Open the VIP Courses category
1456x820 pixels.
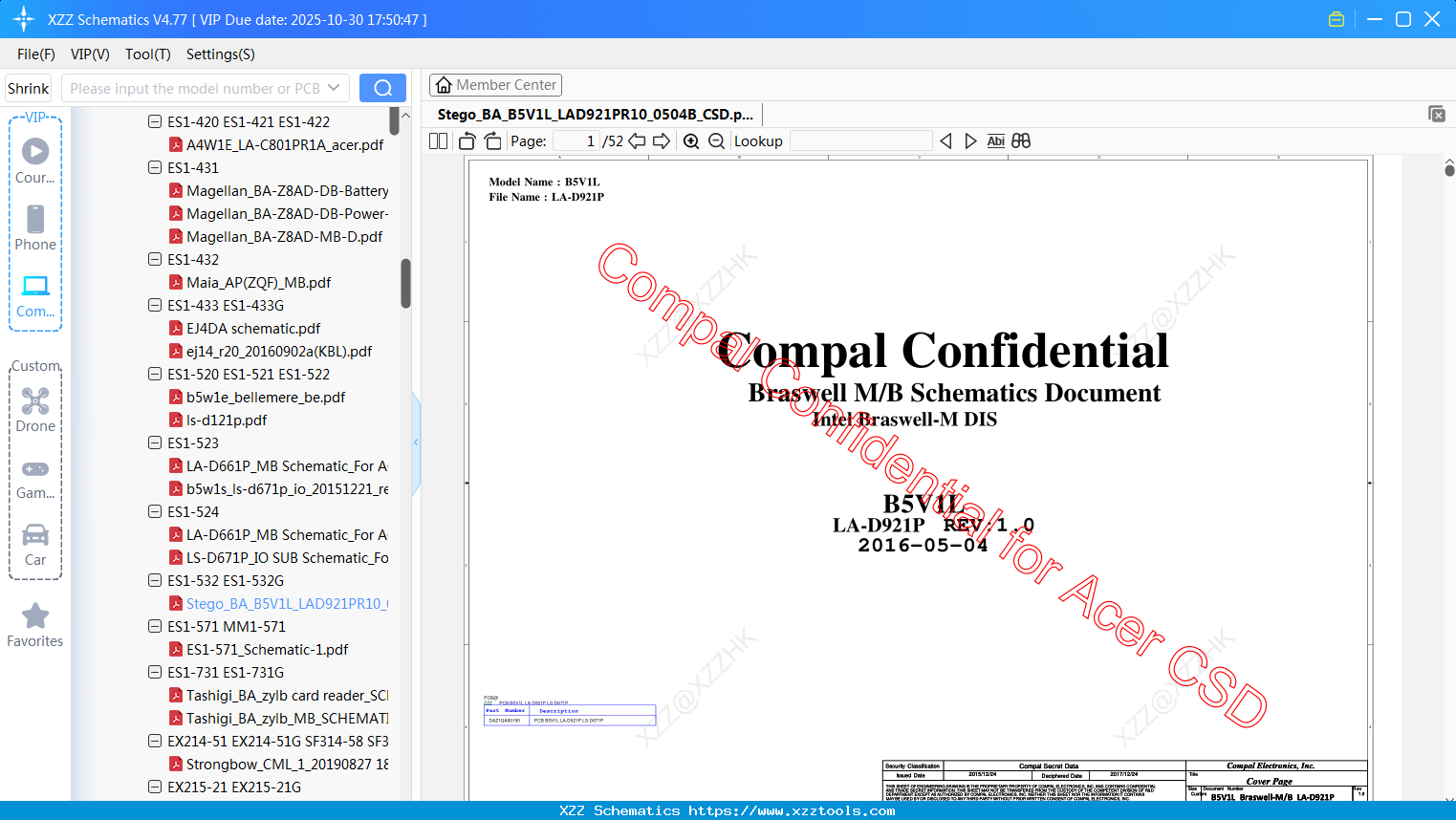(x=35, y=162)
